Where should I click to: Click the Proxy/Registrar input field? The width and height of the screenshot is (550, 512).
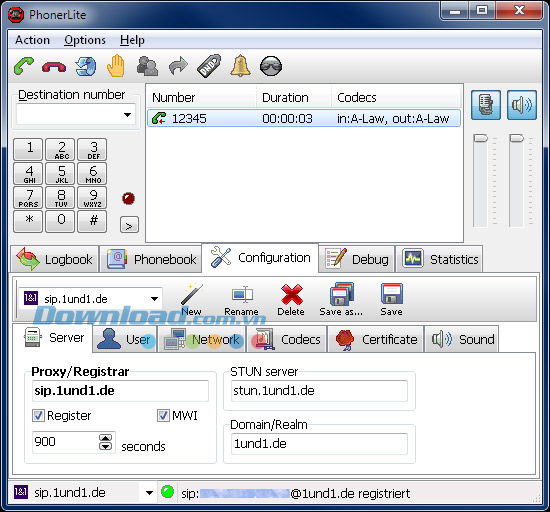click(120, 391)
